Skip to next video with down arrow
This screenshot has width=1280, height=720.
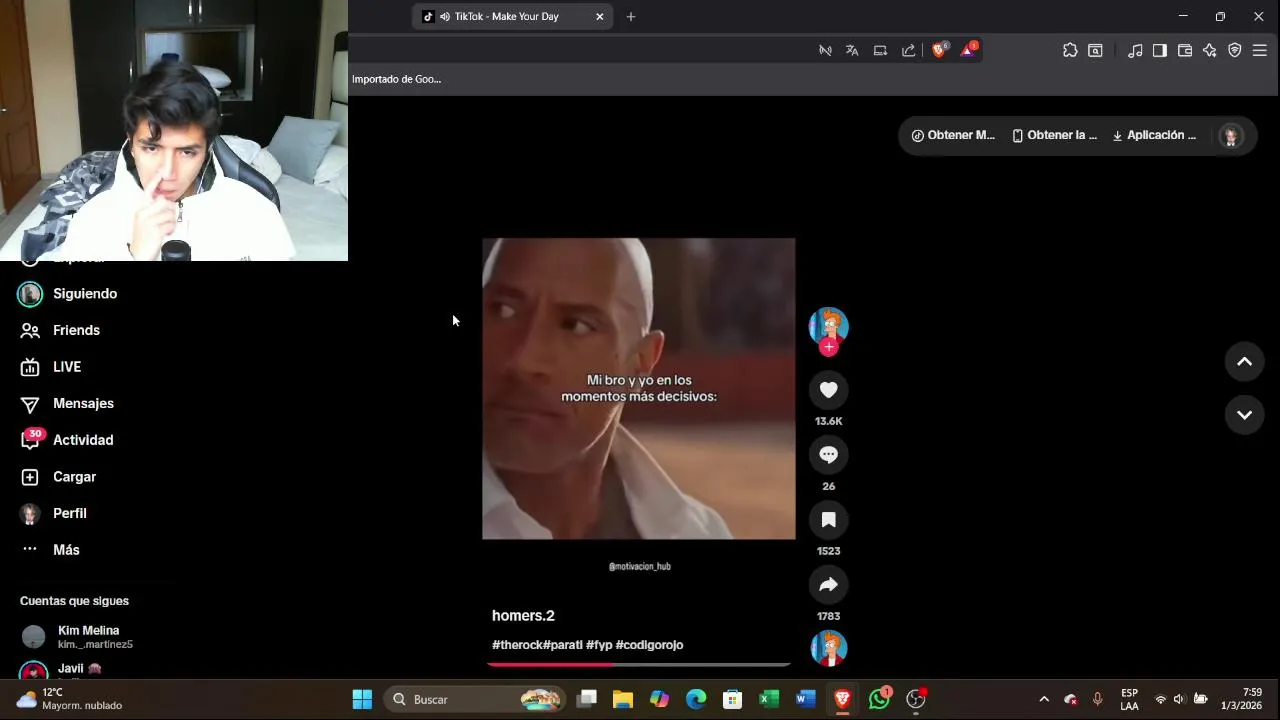pos(1245,415)
